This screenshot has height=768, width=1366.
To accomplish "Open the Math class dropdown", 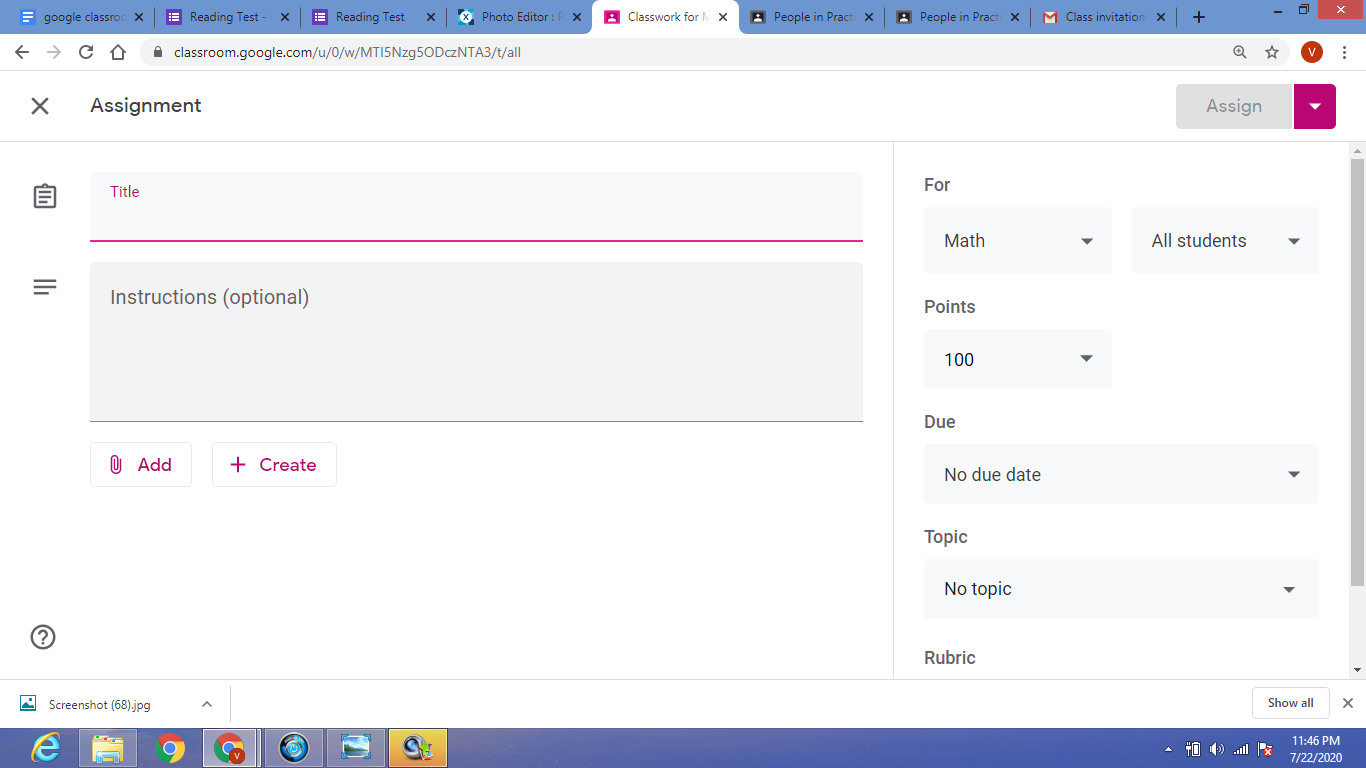I will coord(1018,241).
